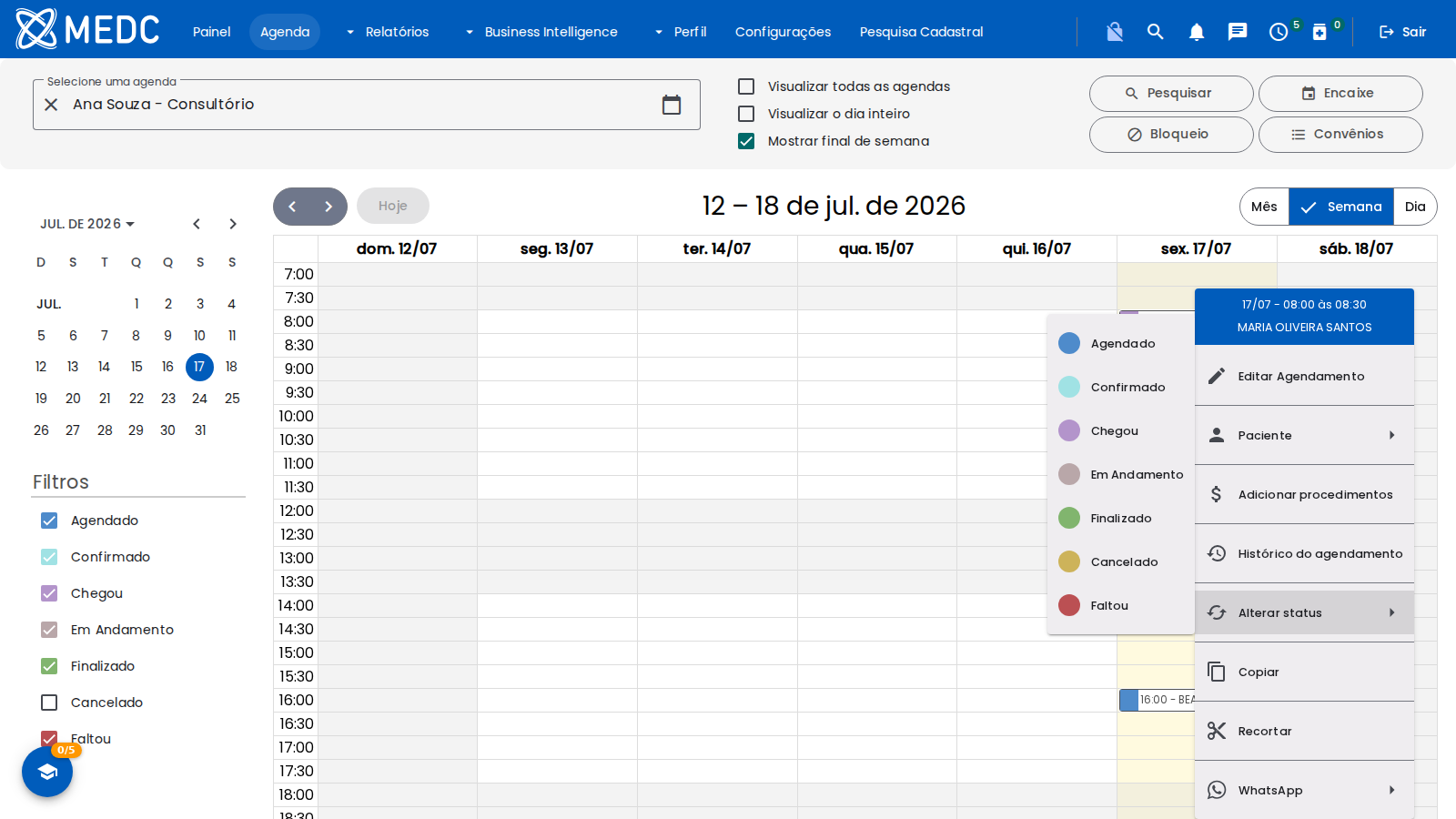Open the medical kit icon with badge 0
The width and height of the screenshot is (1456, 819).
(x=1319, y=32)
